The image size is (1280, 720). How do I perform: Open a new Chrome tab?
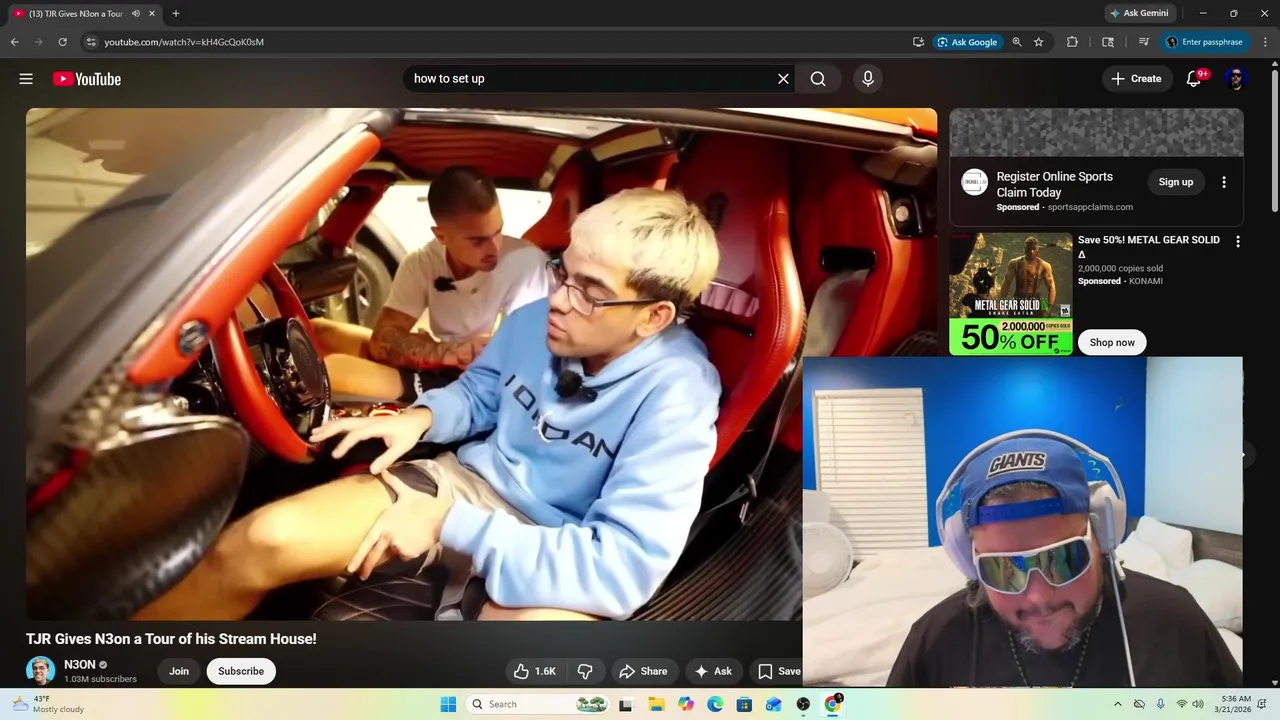pos(176,13)
